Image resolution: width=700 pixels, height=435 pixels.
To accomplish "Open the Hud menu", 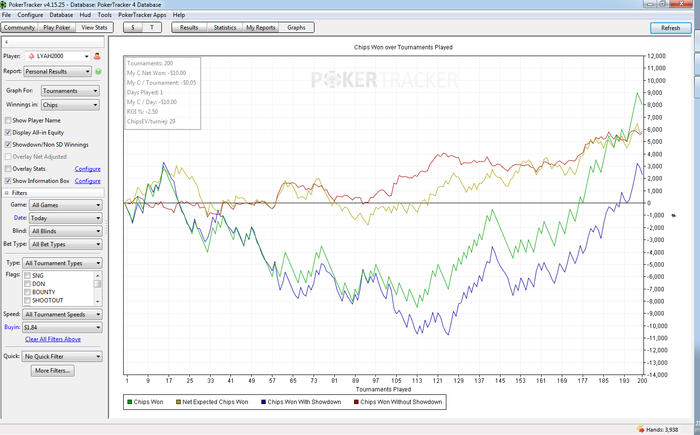I will click(x=85, y=15).
